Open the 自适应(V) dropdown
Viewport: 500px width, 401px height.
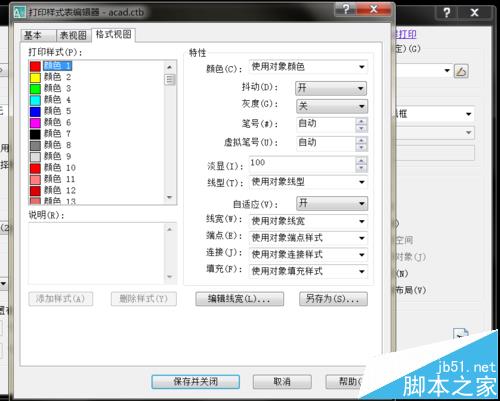click(332, 203)
